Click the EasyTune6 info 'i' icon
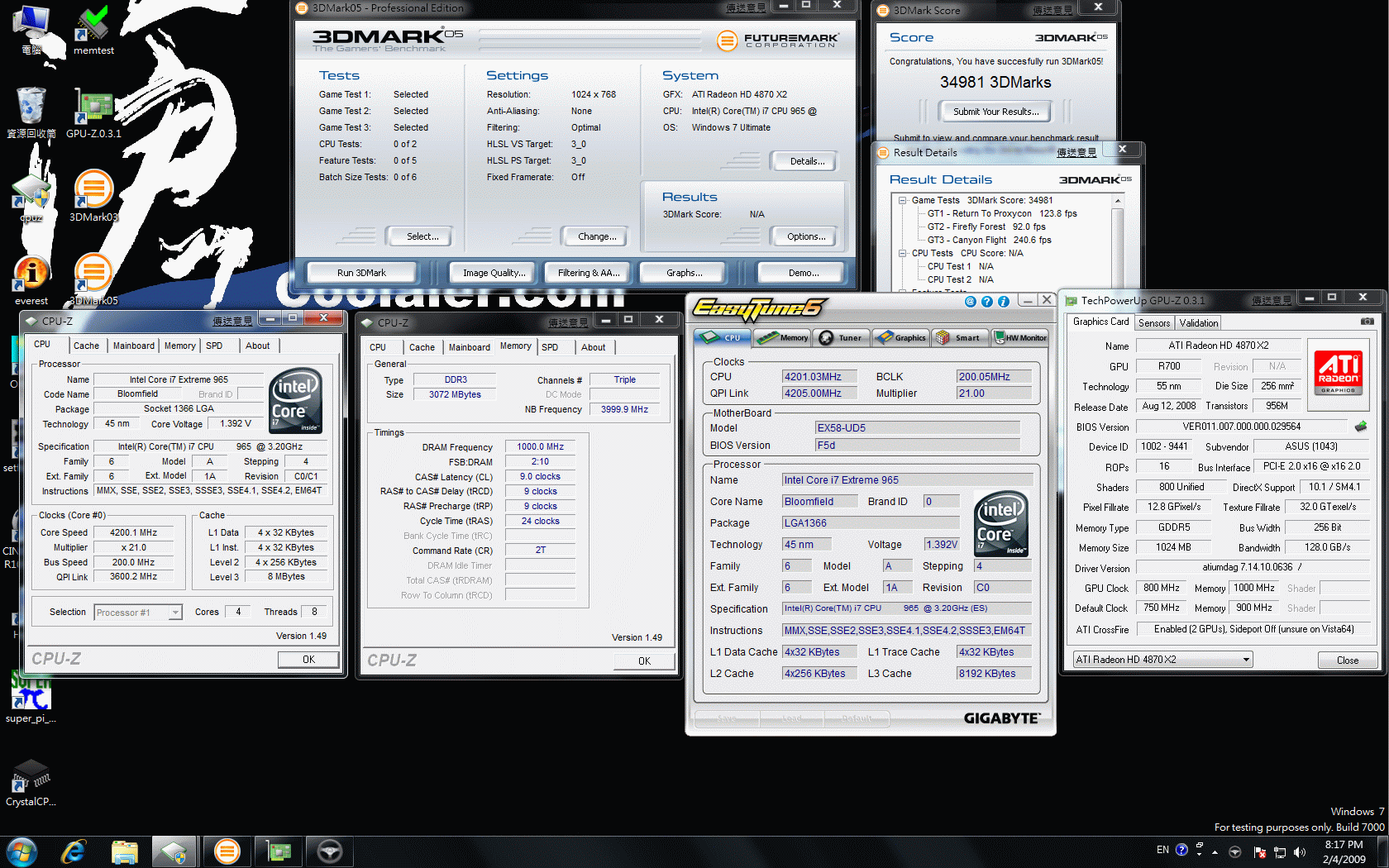This screenshot has width=1389, height=868. (1003, 302)
